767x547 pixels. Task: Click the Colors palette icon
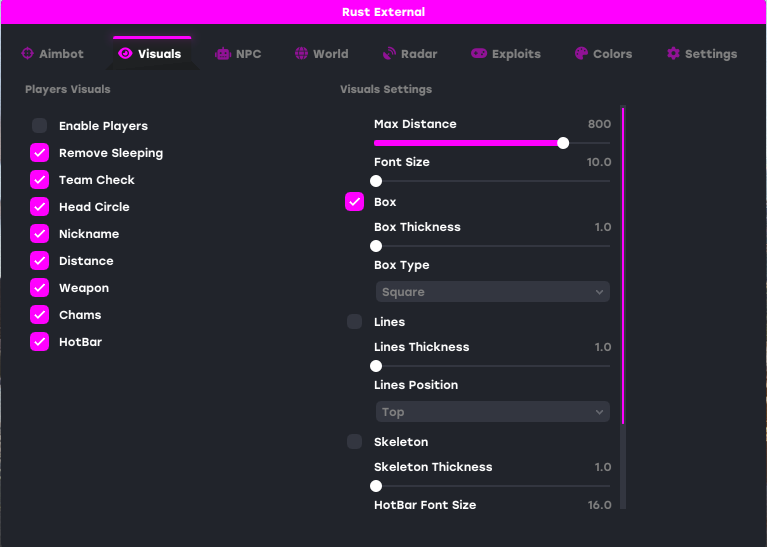point(581,53)
